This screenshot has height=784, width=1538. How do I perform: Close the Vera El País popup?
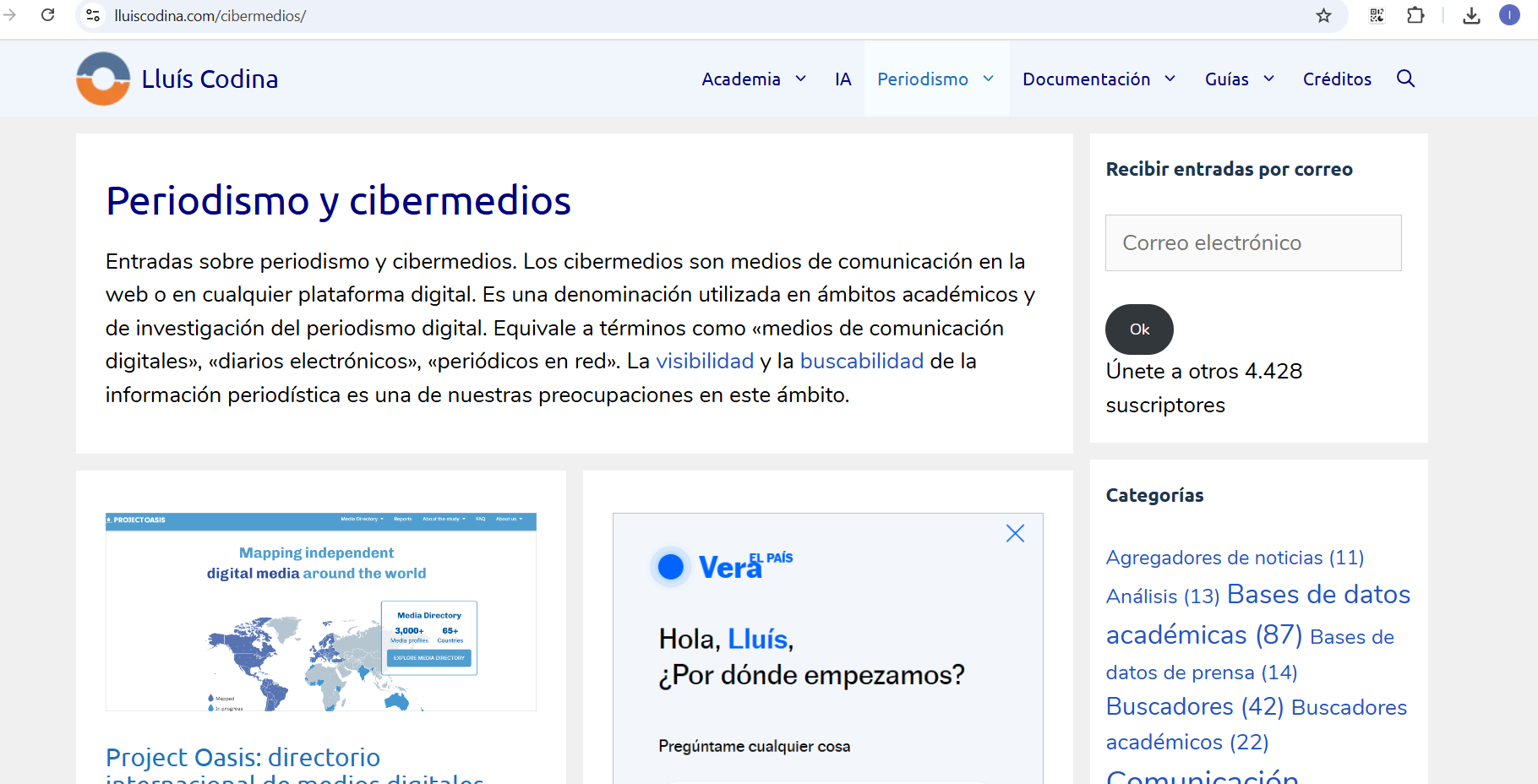pyautogui.click(x=1015, y=533)
